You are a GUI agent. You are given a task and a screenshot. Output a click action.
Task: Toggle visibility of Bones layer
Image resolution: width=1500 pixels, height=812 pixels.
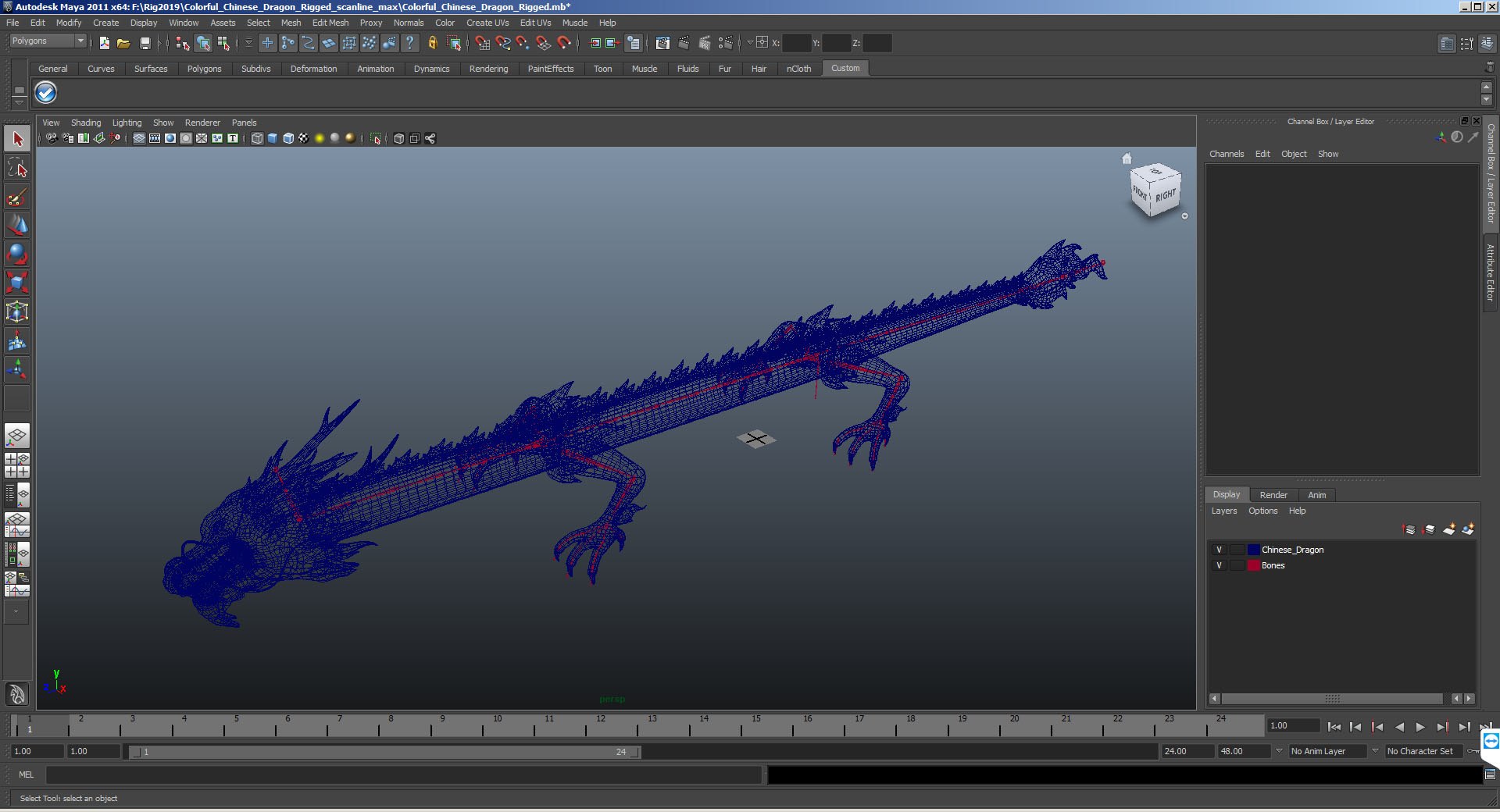coord(1219,565)
